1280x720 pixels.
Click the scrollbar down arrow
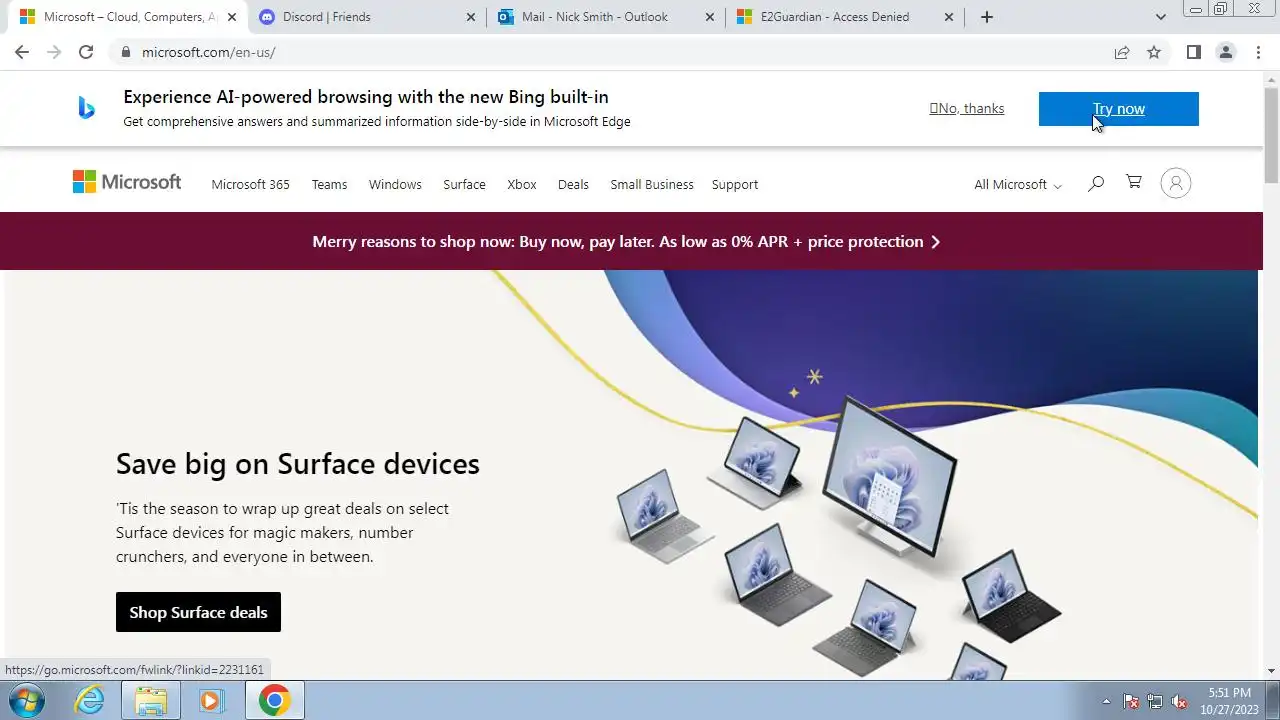[x=1271, y=671]
